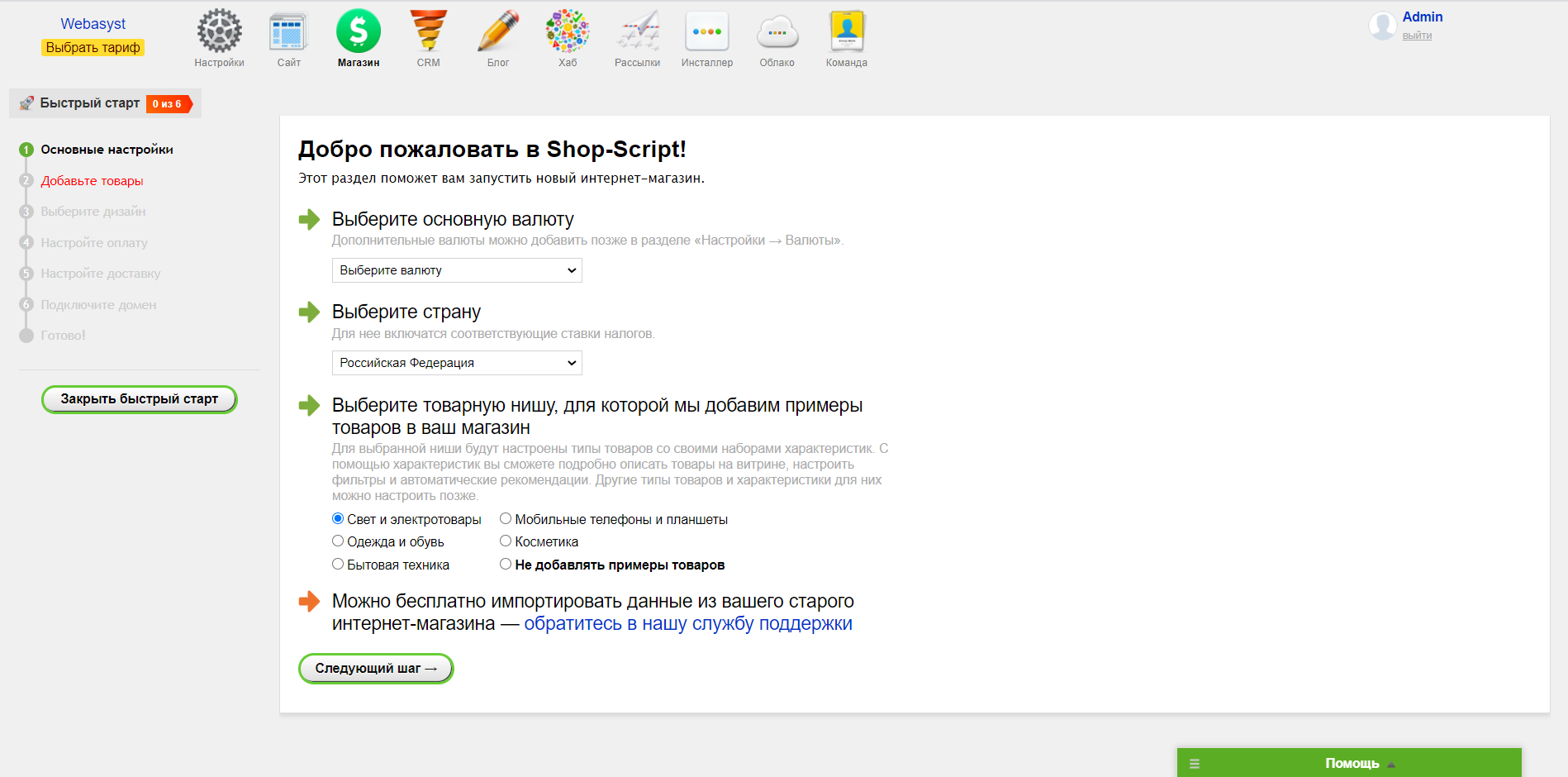This screenshot has width=1568, height=777.
Task: Open the Сайт app icon
Action: pos(288,31)
